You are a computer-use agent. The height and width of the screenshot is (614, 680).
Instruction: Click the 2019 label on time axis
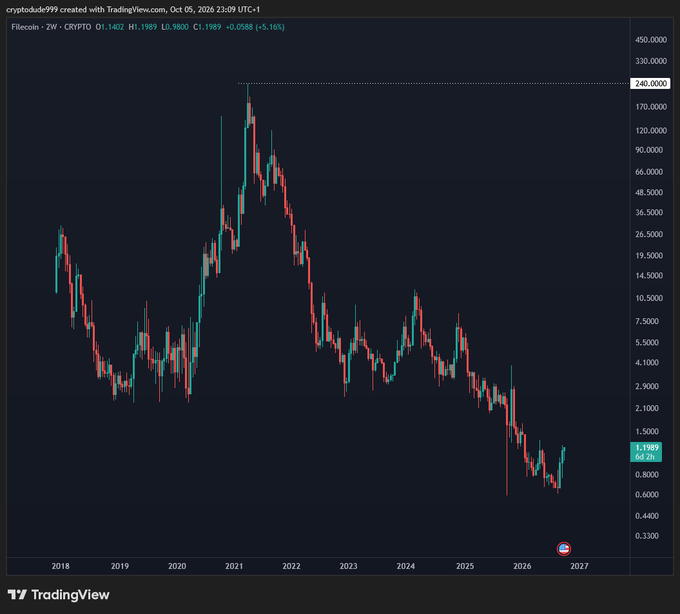click(x=120, y=566)
